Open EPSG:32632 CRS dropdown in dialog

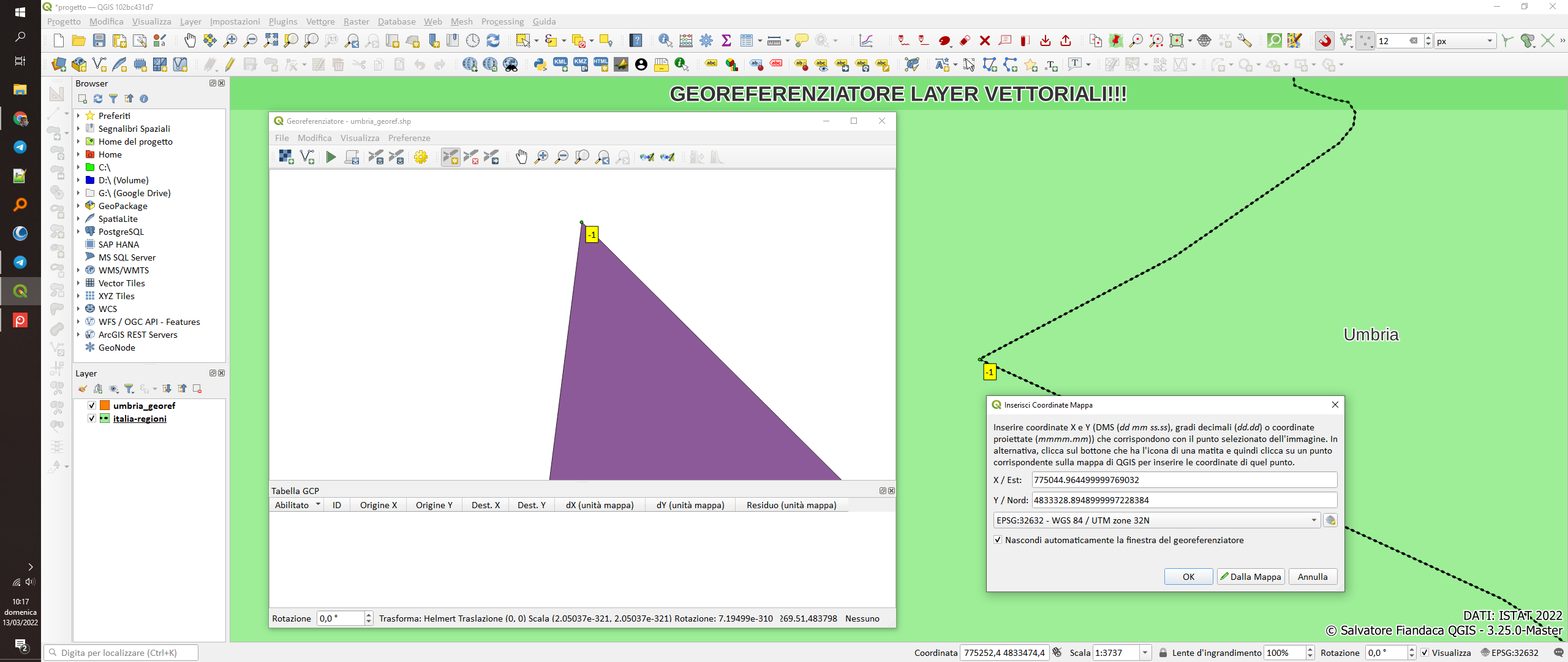pyautogui.click(x=1313, y=520)
